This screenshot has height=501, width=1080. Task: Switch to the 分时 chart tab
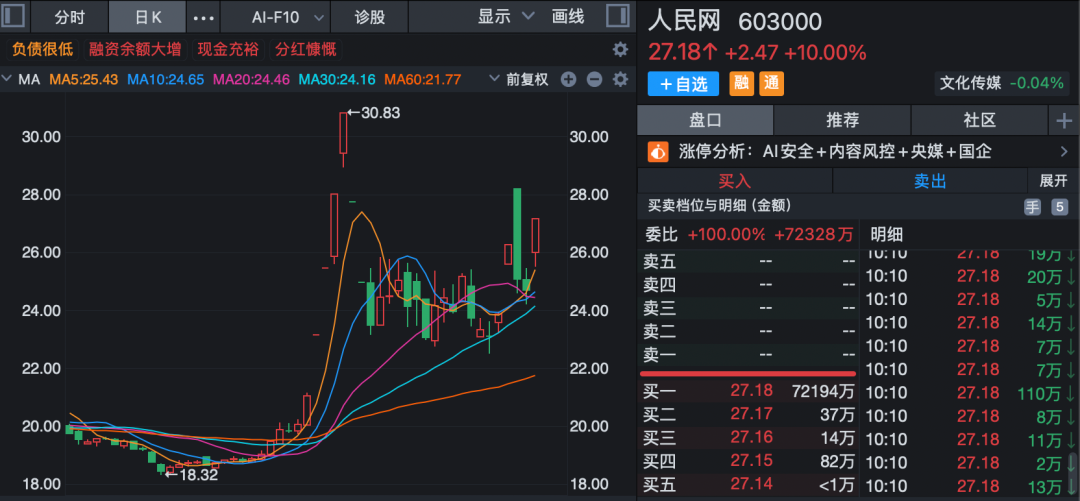coord(69,17)
